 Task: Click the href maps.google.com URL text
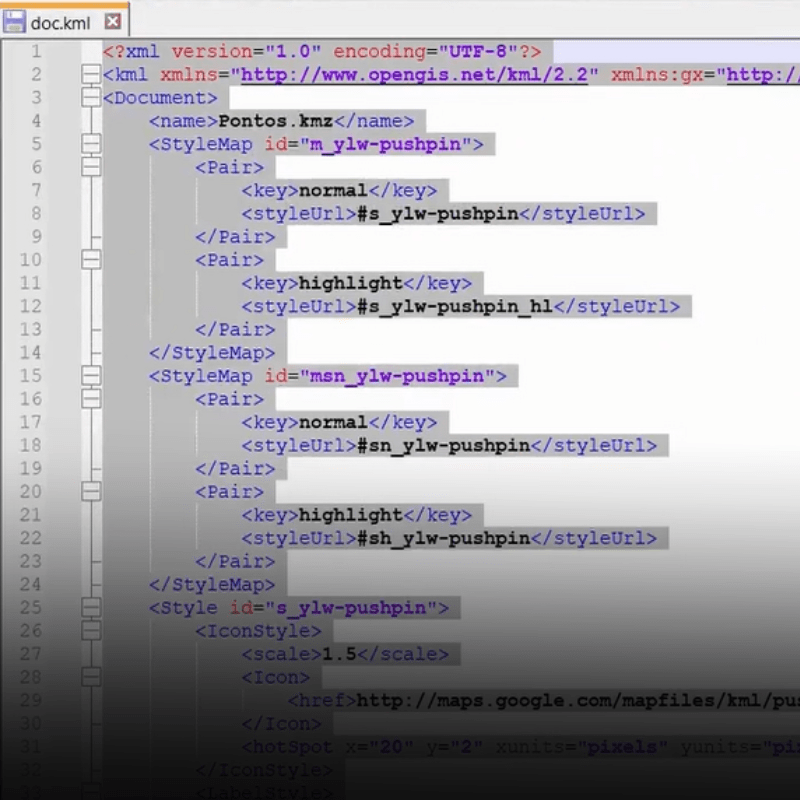pos(578,701)
